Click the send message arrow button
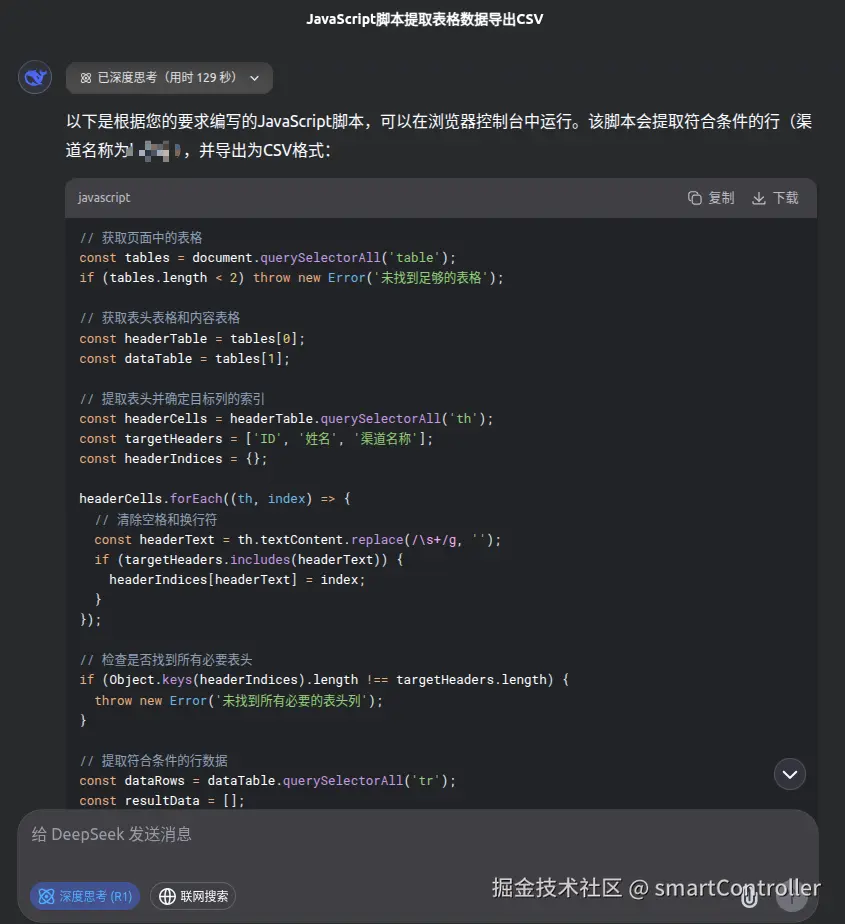Image resolution: width=845 pixels, height=924 pixels. 791,897
